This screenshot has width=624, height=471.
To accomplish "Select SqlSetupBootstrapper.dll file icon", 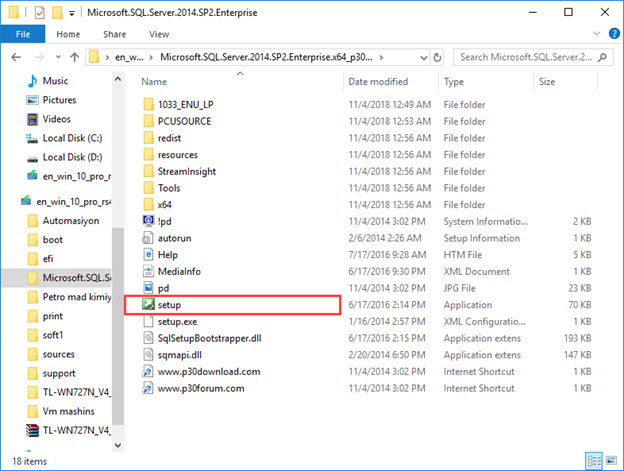I will tap(148, 338).
